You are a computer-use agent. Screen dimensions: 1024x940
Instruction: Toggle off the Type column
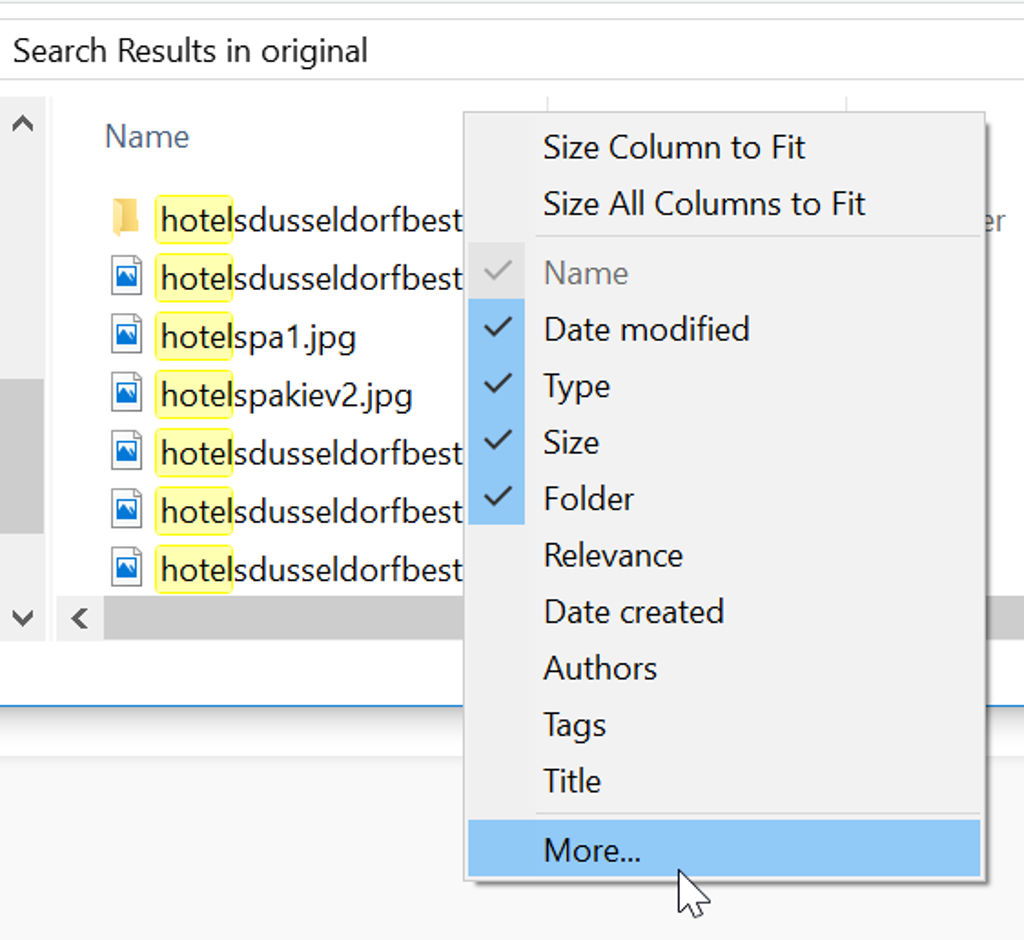pyautogui.click(x=576, y=386)
